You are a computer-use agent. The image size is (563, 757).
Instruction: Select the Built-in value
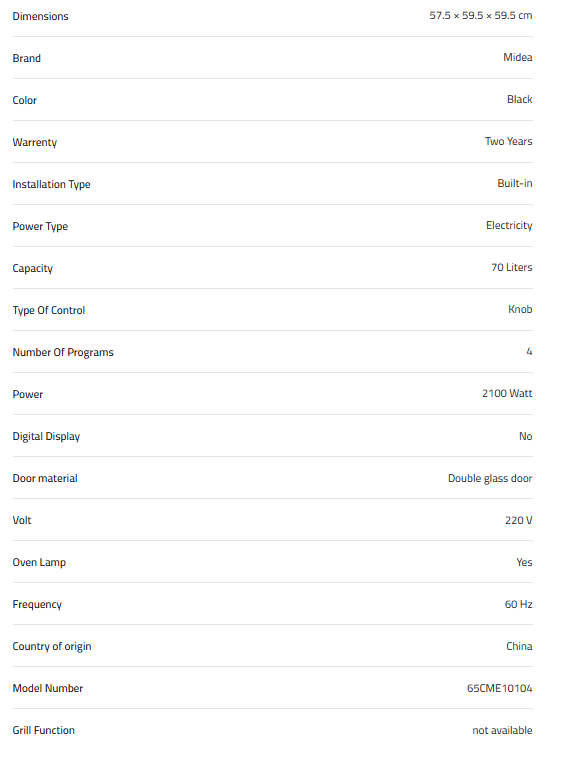[515, 183]
